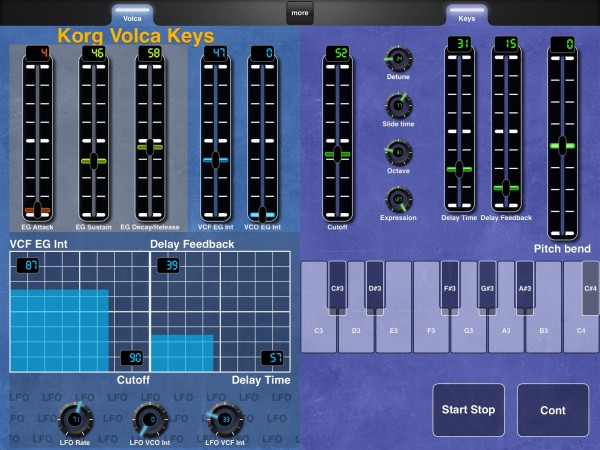Click the LFO Rate knob
This screenshot has width=600, height=450.
coord(76,419)
